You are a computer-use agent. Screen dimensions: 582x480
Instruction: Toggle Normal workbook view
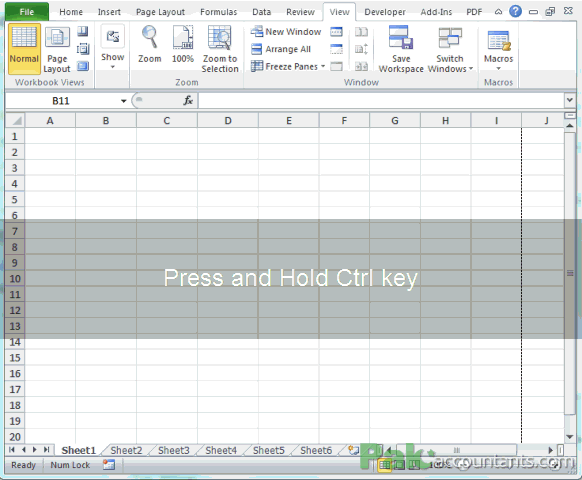(x=24, y=49)
